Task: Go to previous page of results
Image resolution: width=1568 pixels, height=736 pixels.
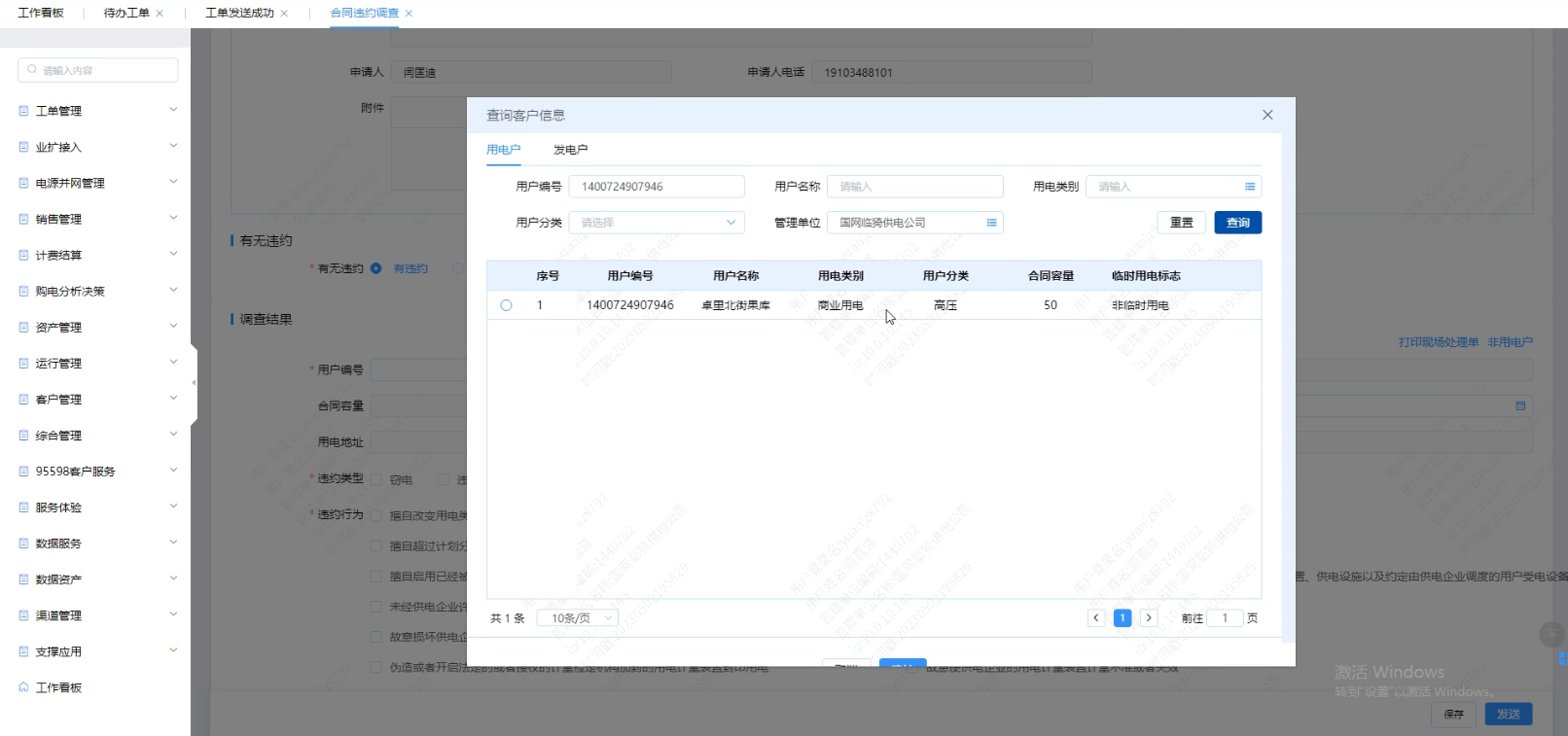Action: click(x=1096, y=617)
